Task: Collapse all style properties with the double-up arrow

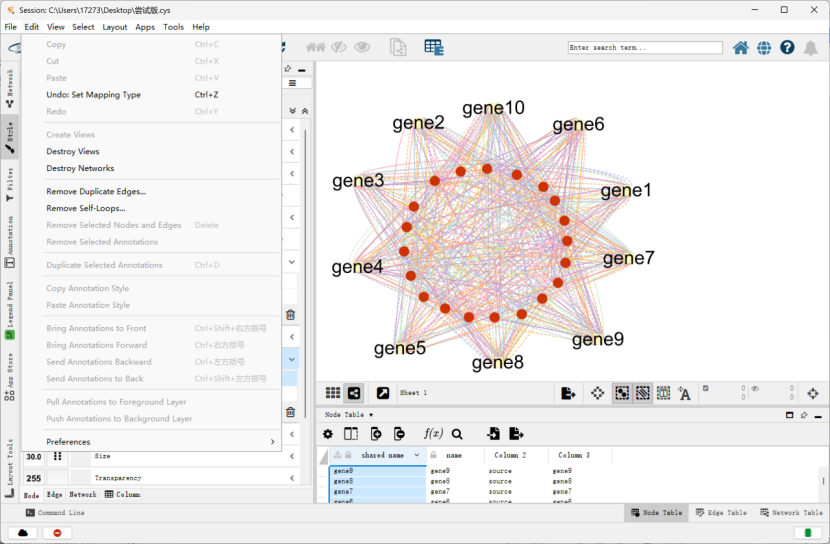Action: click(x=305, y=111)
